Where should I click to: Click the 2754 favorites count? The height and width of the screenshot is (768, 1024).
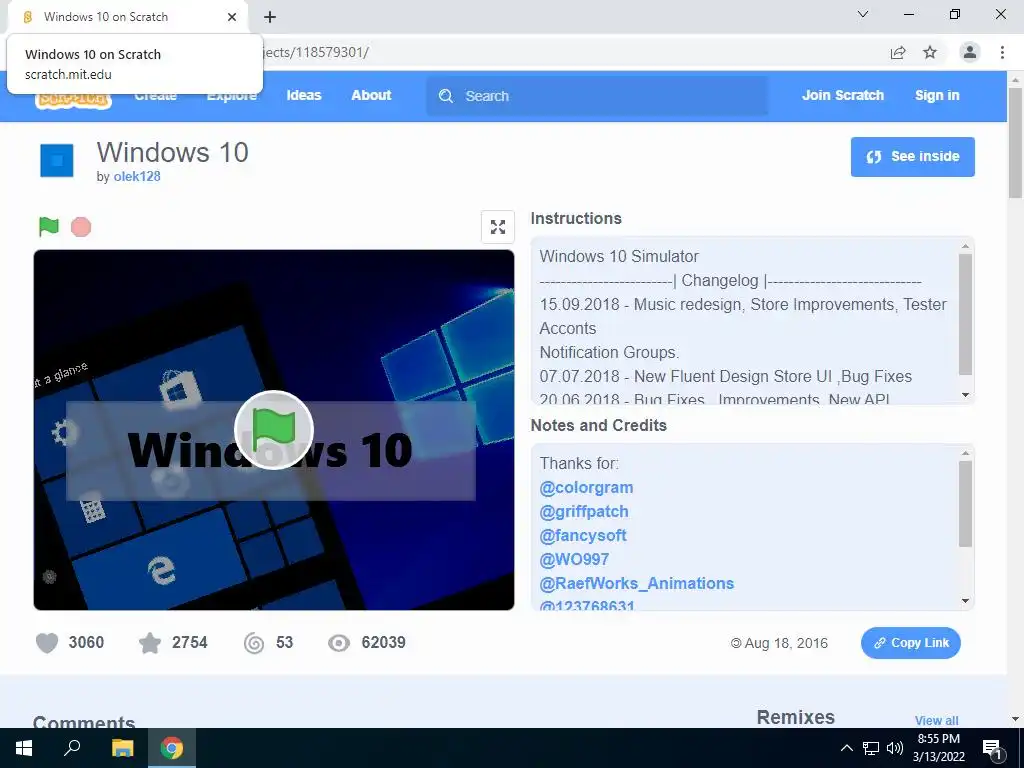click(x=189, y=643)
